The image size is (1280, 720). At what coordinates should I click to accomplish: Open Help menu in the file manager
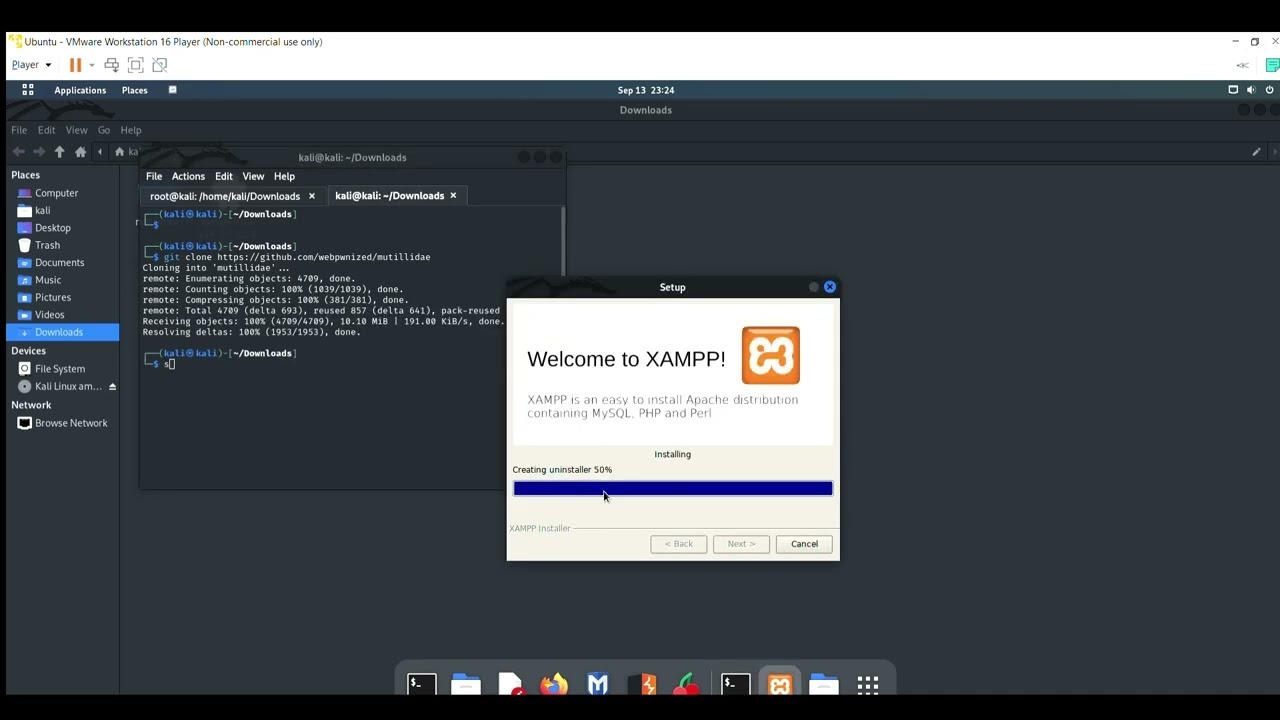pos(131,130)
